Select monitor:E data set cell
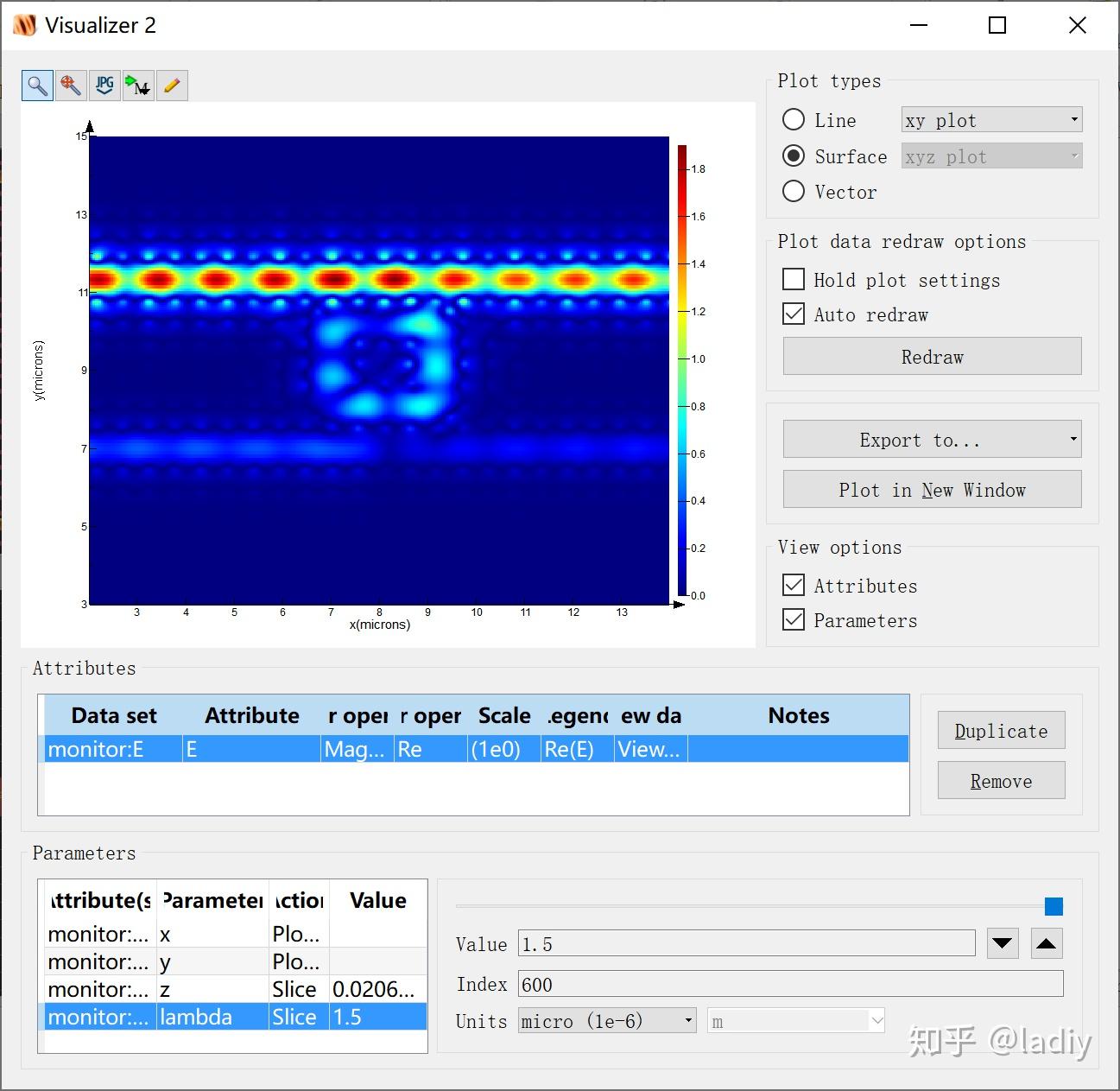Image resolution: width=1120 pixels, height=1091 pixels. (x=113, y=749)
